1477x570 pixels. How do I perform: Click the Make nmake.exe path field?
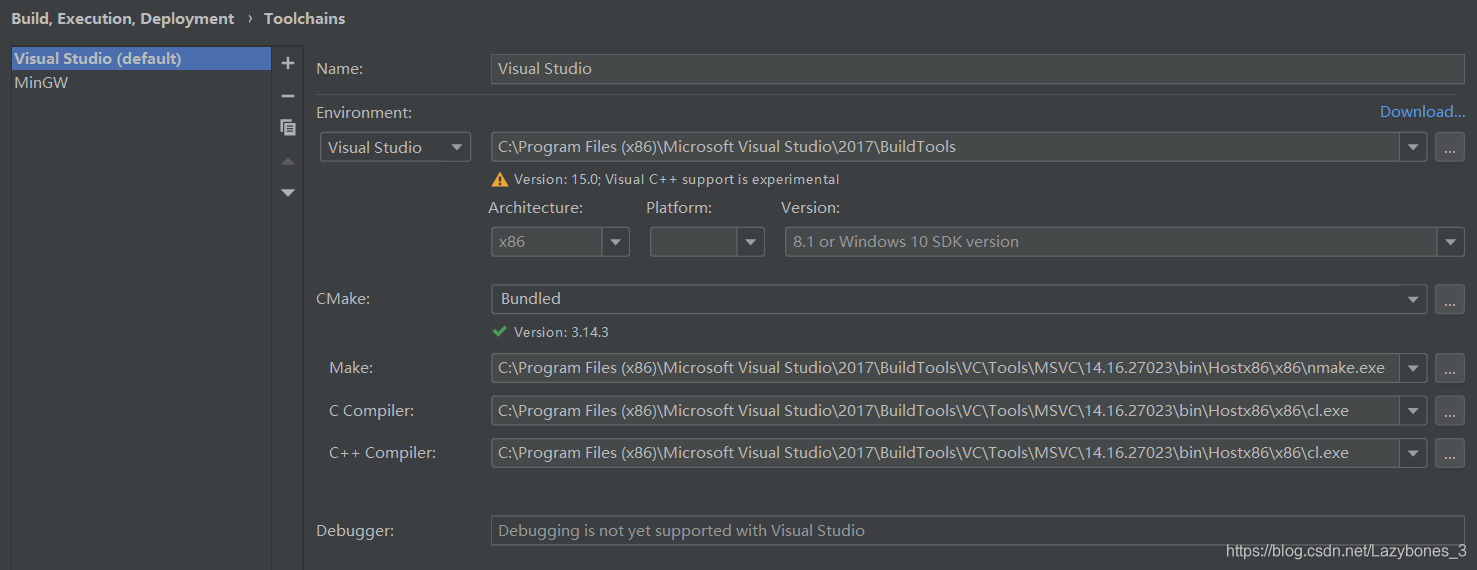coord(945,368)
